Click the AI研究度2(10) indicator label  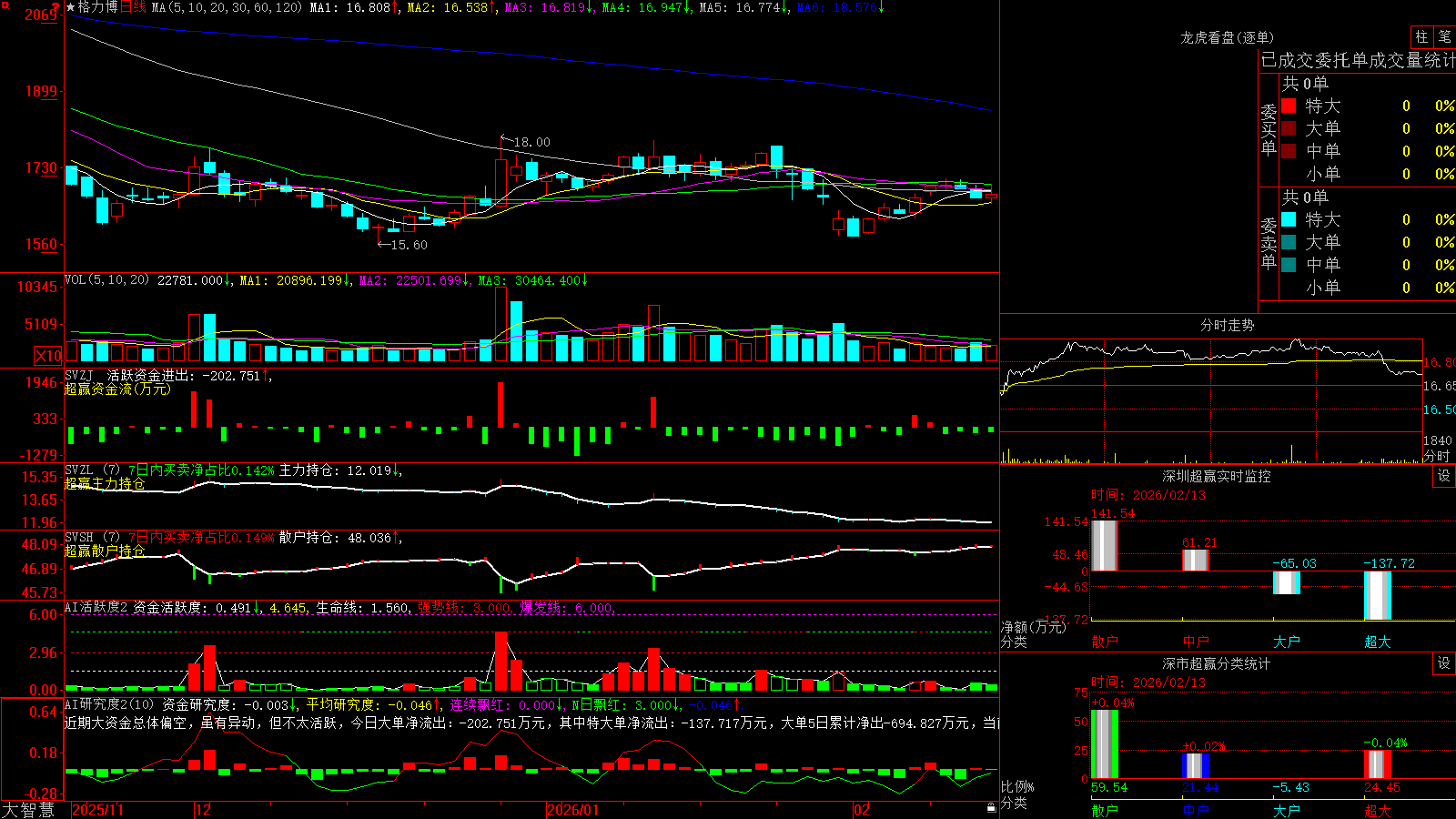click(109, 704)
